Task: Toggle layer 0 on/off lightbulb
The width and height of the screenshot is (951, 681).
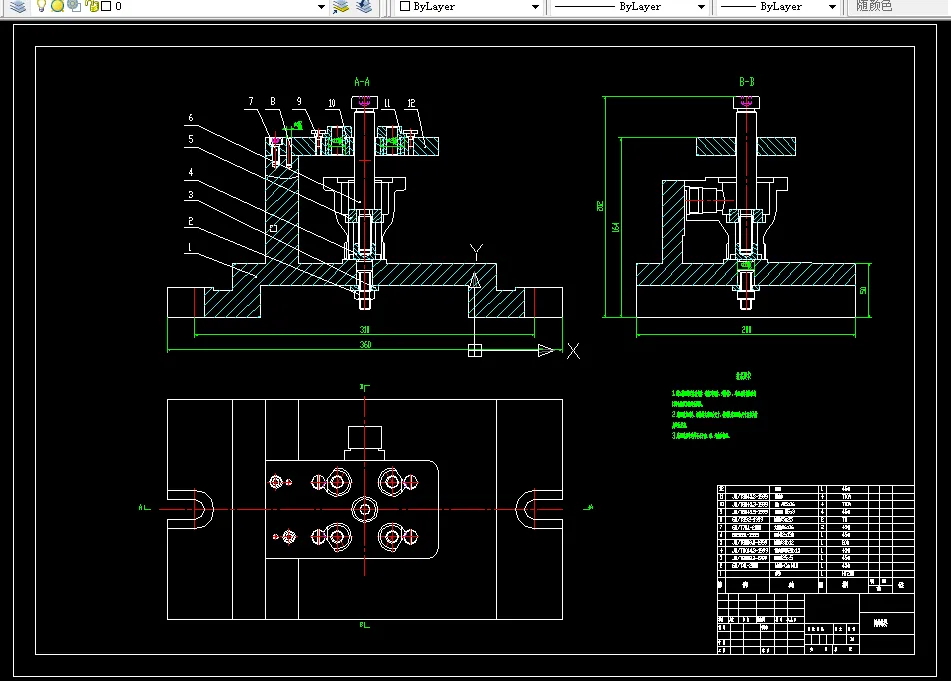Action: tap(42, 6)
